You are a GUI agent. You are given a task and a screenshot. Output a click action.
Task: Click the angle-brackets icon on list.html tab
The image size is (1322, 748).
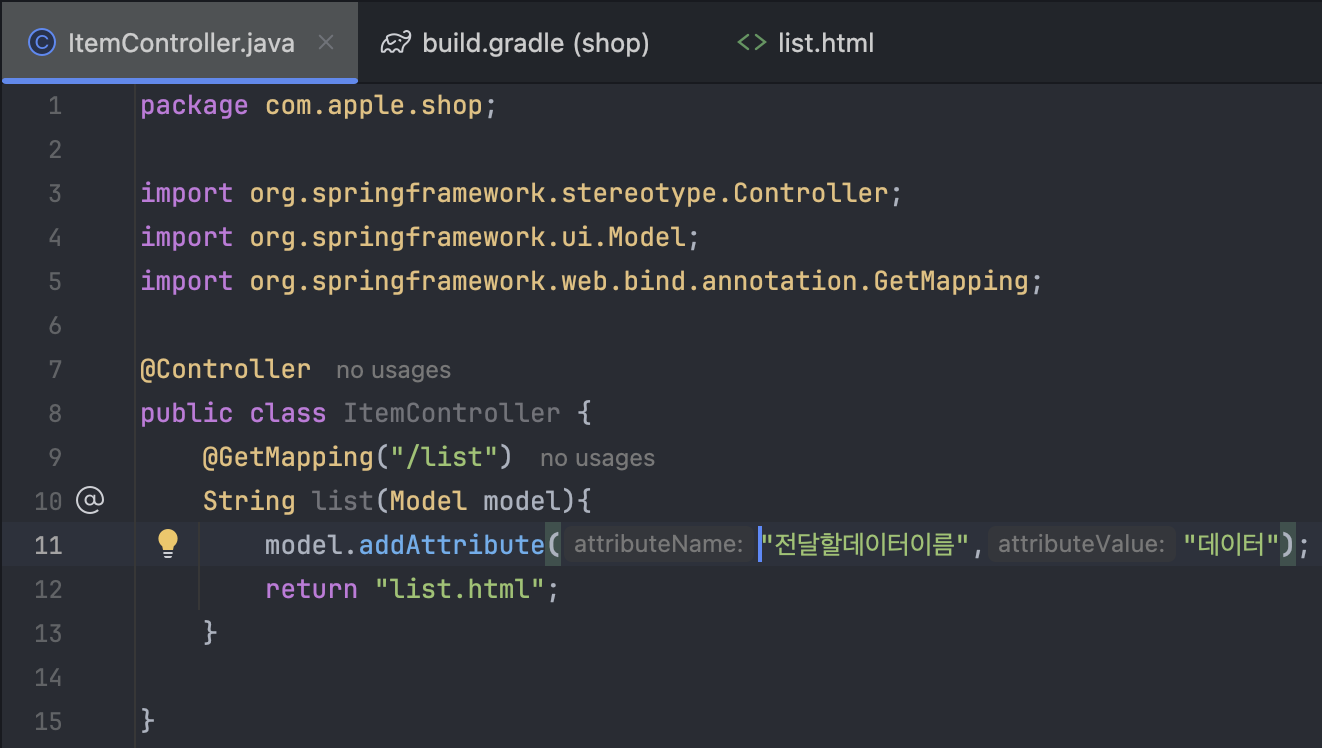pyautogui.click(x=751, y=43)
